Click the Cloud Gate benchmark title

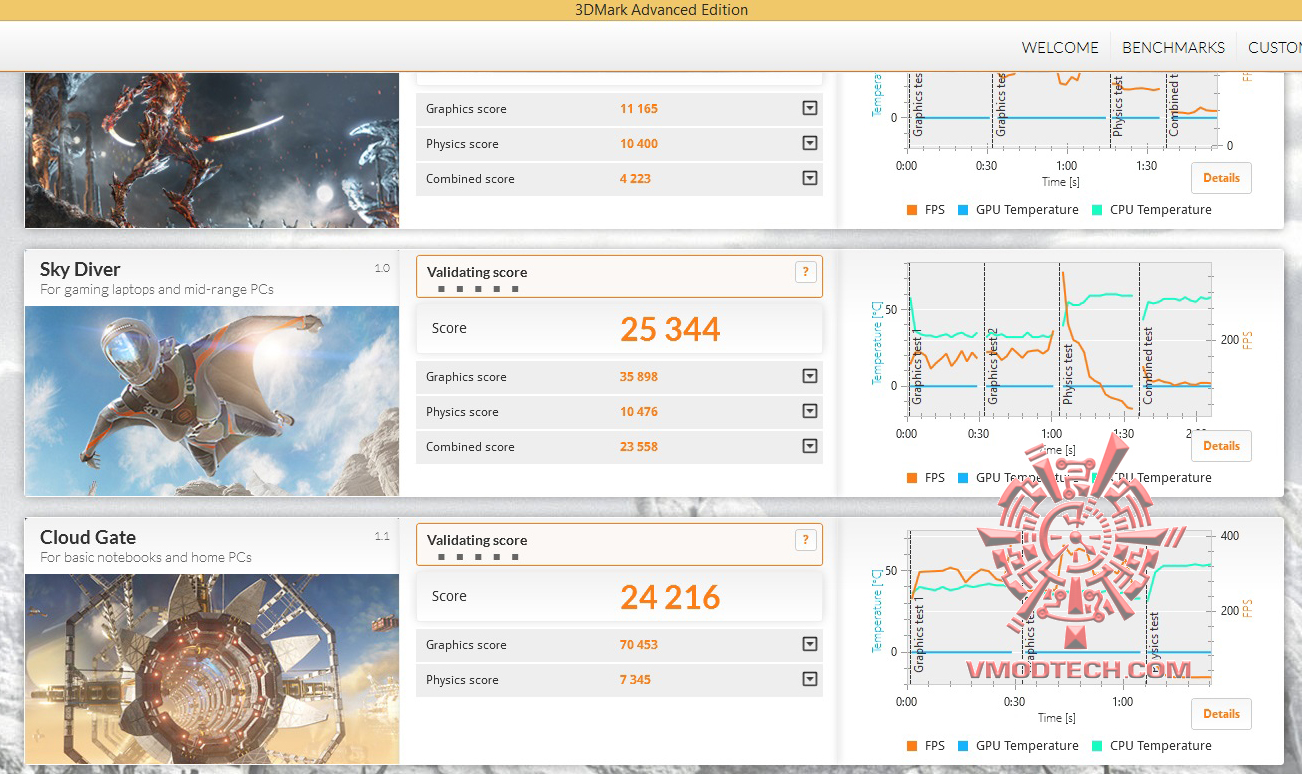[88, 537]
